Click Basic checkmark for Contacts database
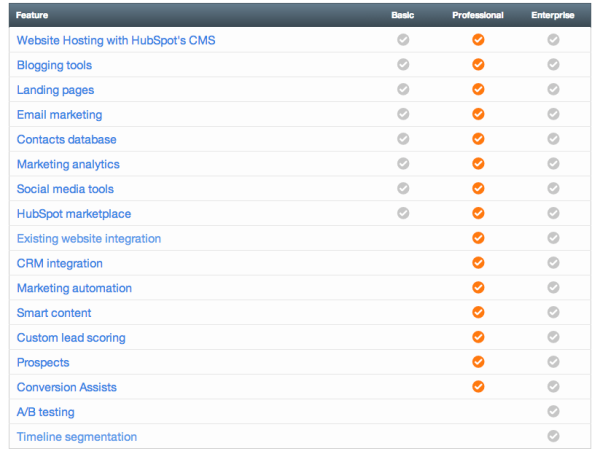 coord(403,139)
